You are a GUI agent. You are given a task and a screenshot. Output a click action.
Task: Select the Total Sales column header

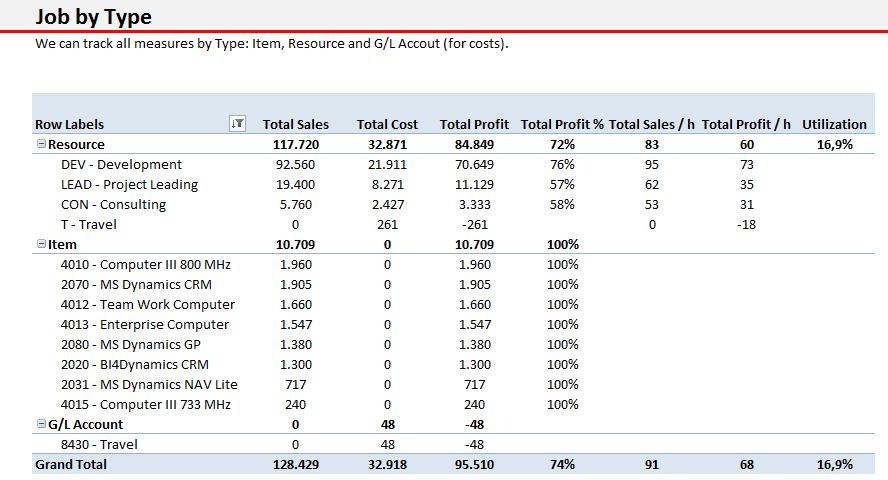(x=295, y=125)
